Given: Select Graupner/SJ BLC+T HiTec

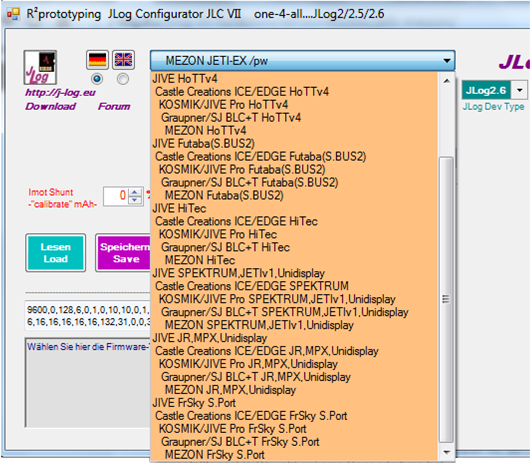Looking at the screenshot, I should [x=294, y=247].
